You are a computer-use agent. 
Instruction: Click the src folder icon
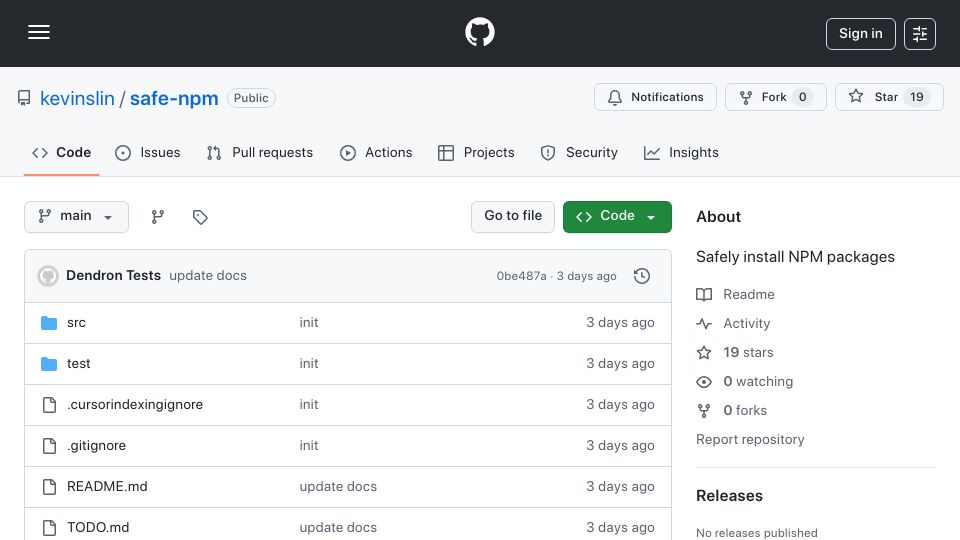49,323
